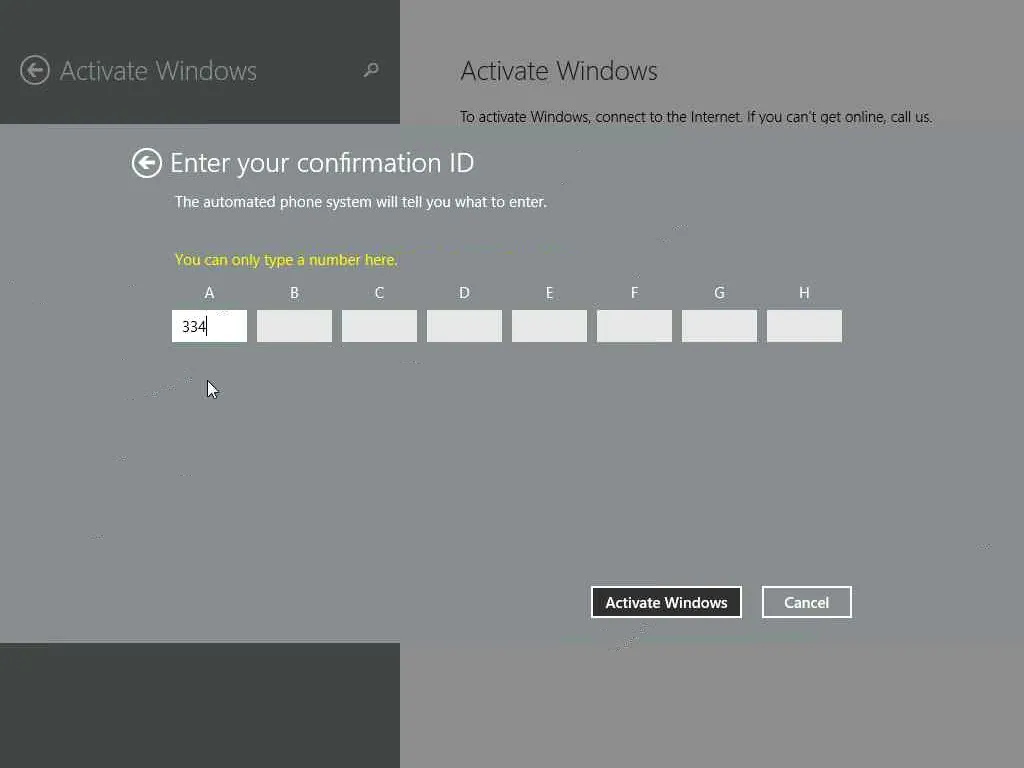
Task: Select the confirmation ID field G
Action: pos(719,326)
